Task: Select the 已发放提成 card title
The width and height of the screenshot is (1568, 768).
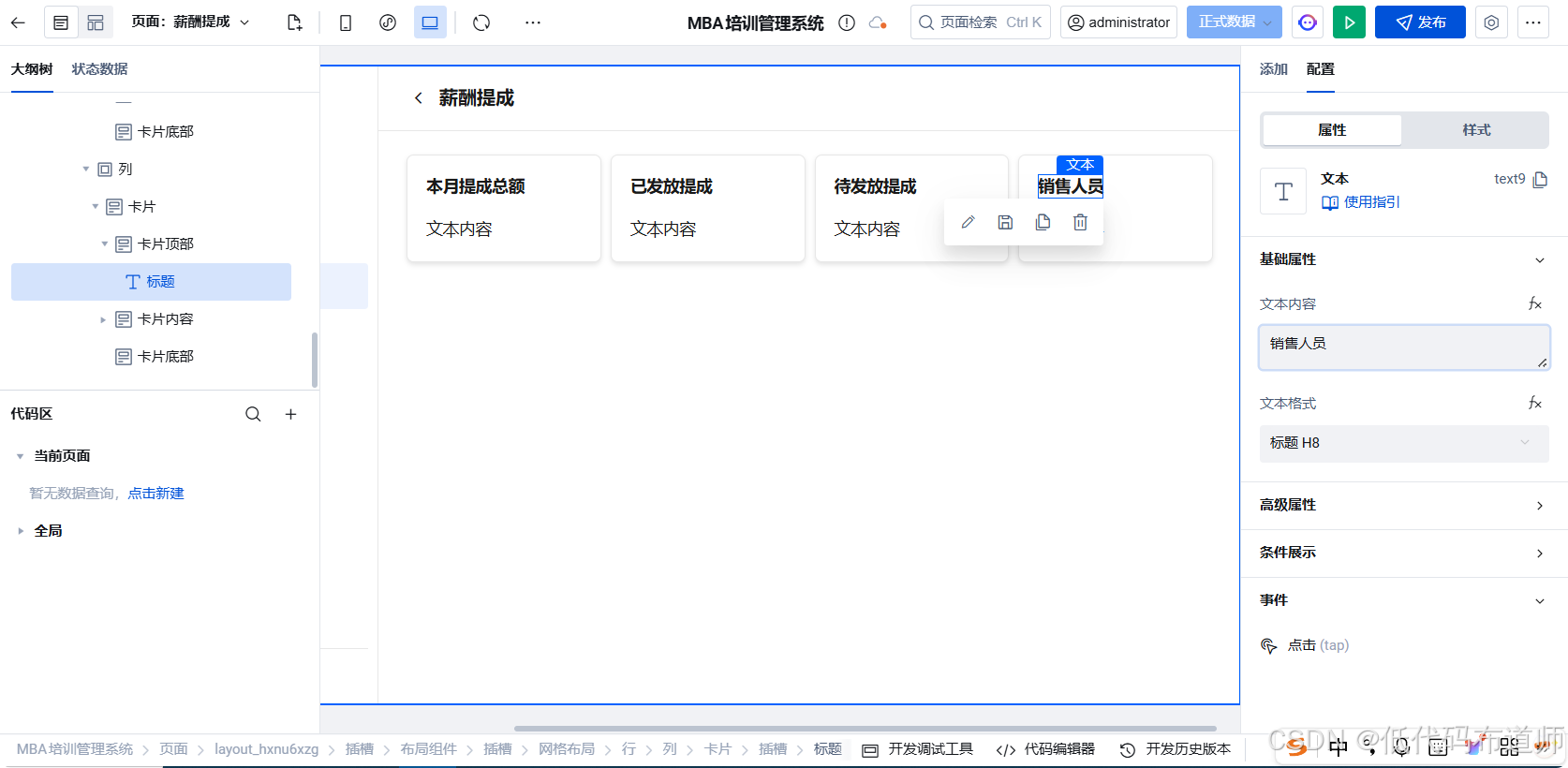Action: (x=672, y=186)
